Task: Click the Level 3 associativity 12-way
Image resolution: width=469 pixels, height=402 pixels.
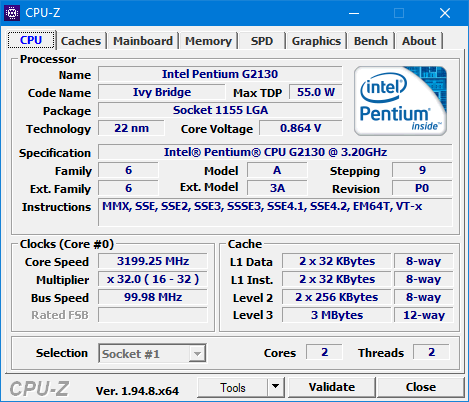Action: pos(424,315)
